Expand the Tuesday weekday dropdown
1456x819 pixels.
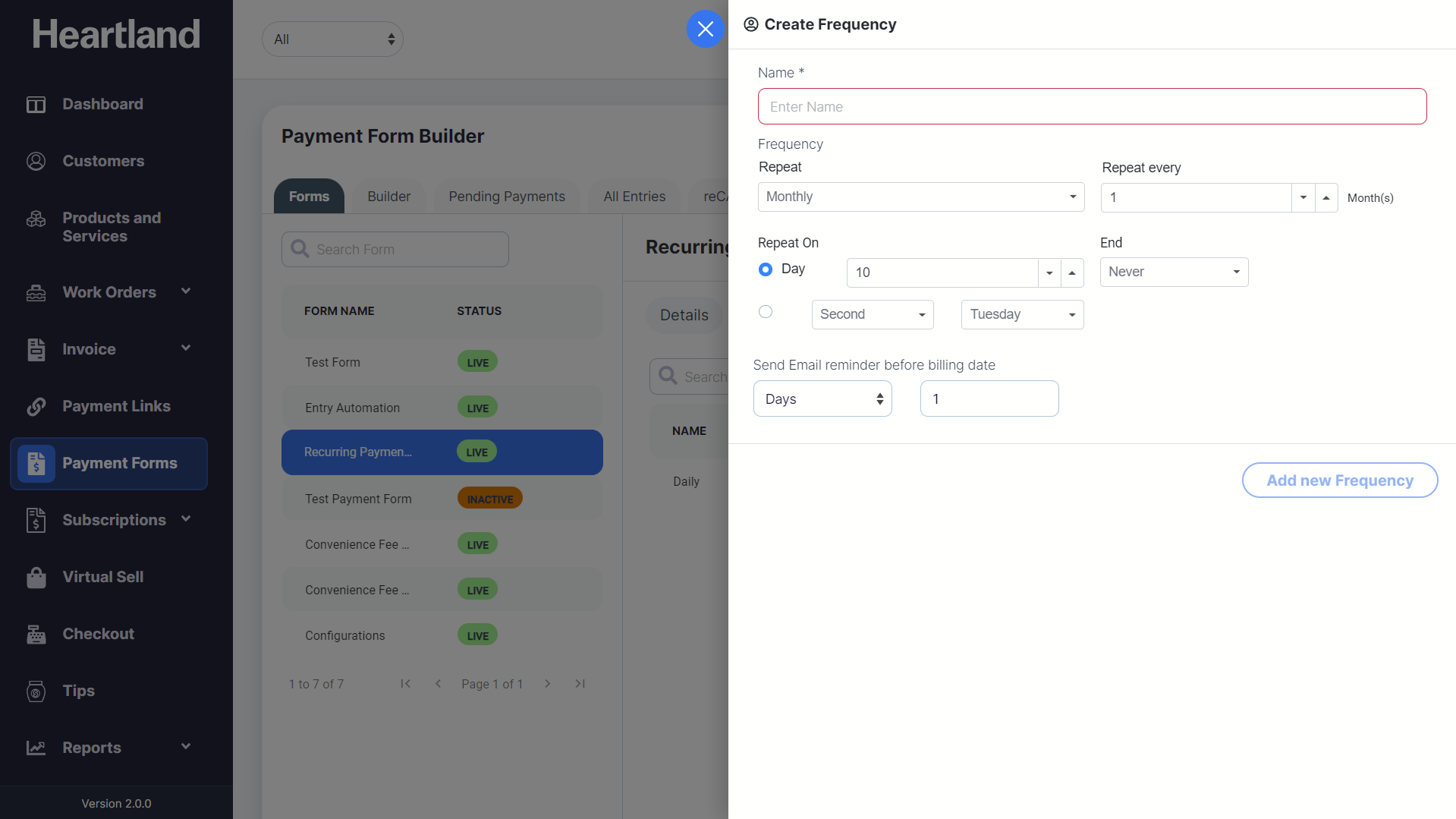pos(1021,315)
